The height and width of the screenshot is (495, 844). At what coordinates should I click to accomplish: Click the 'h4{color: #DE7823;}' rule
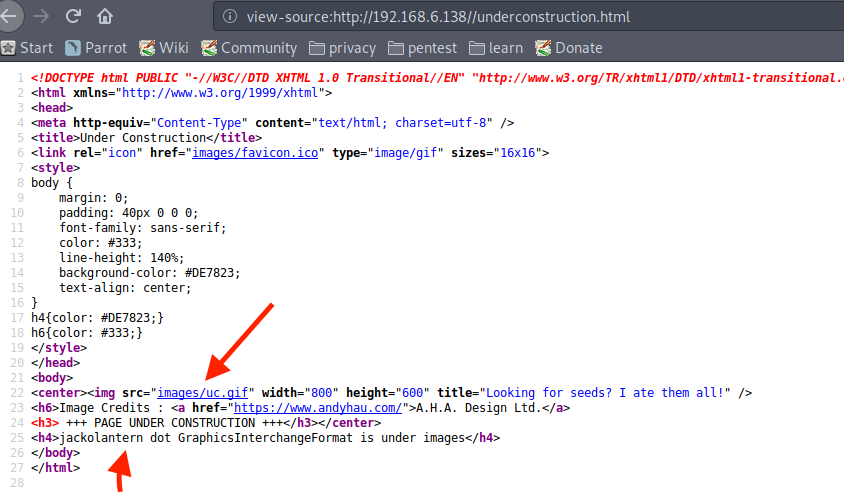(x=97, y=318)
